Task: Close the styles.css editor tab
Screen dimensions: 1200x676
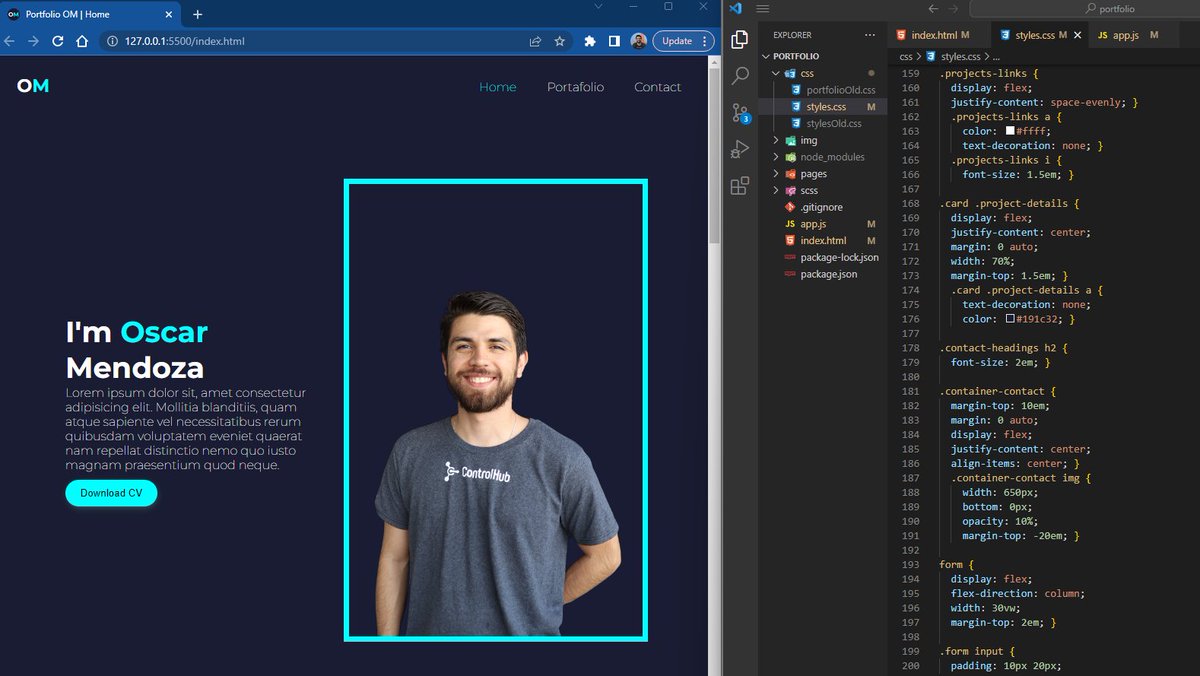Action: (1078, 35)
